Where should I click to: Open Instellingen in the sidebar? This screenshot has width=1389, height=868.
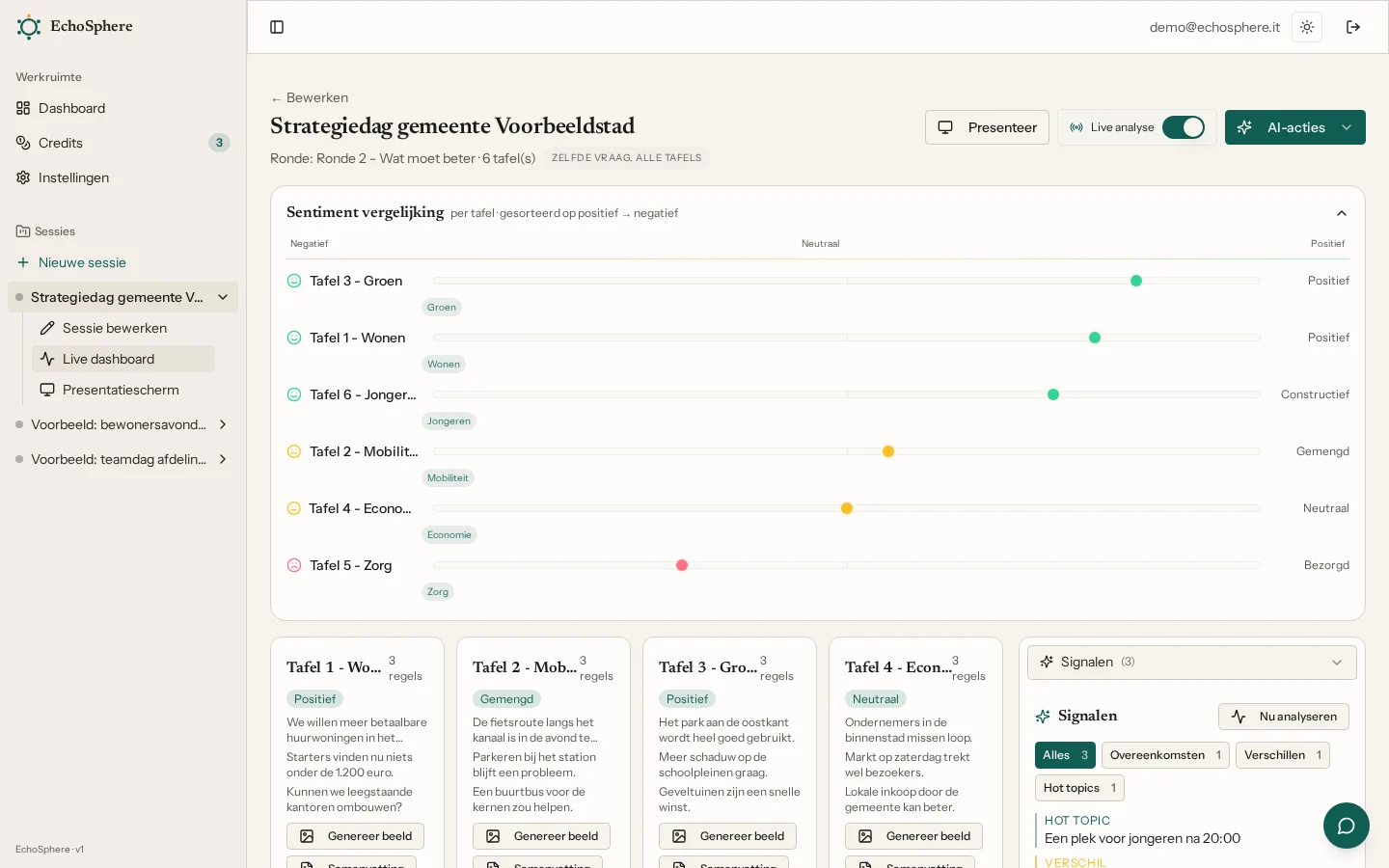[x=123, y=177]
